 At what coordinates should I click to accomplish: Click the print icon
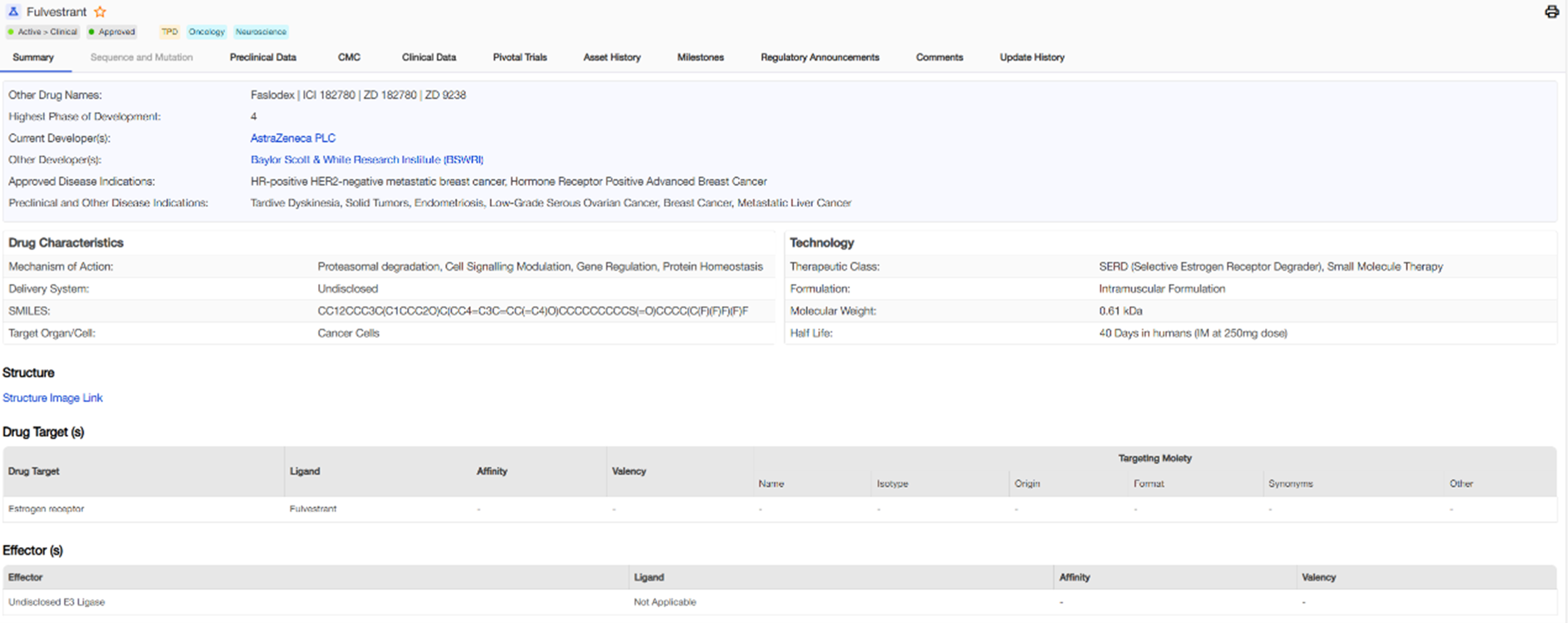pos(1552,11)
